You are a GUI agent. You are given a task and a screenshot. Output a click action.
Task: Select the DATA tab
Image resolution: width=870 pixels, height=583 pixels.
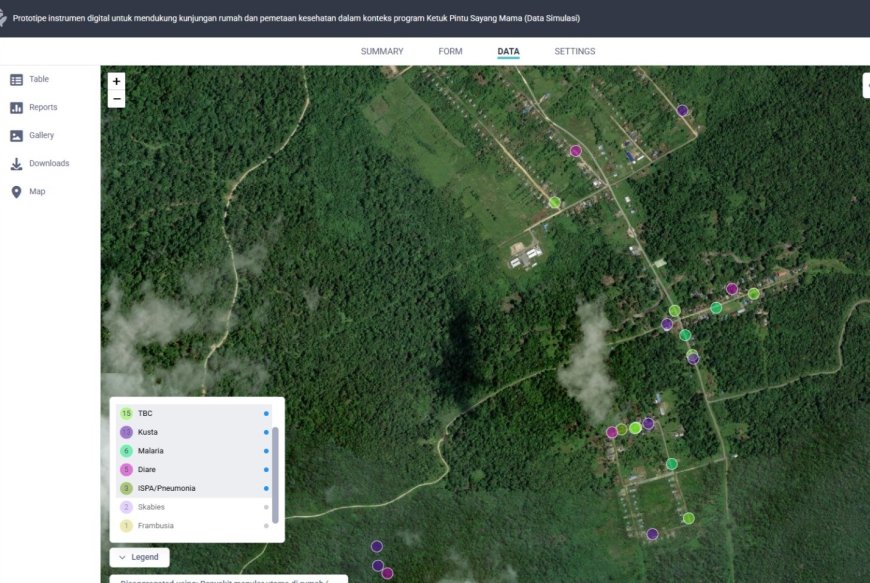(508, 51)
